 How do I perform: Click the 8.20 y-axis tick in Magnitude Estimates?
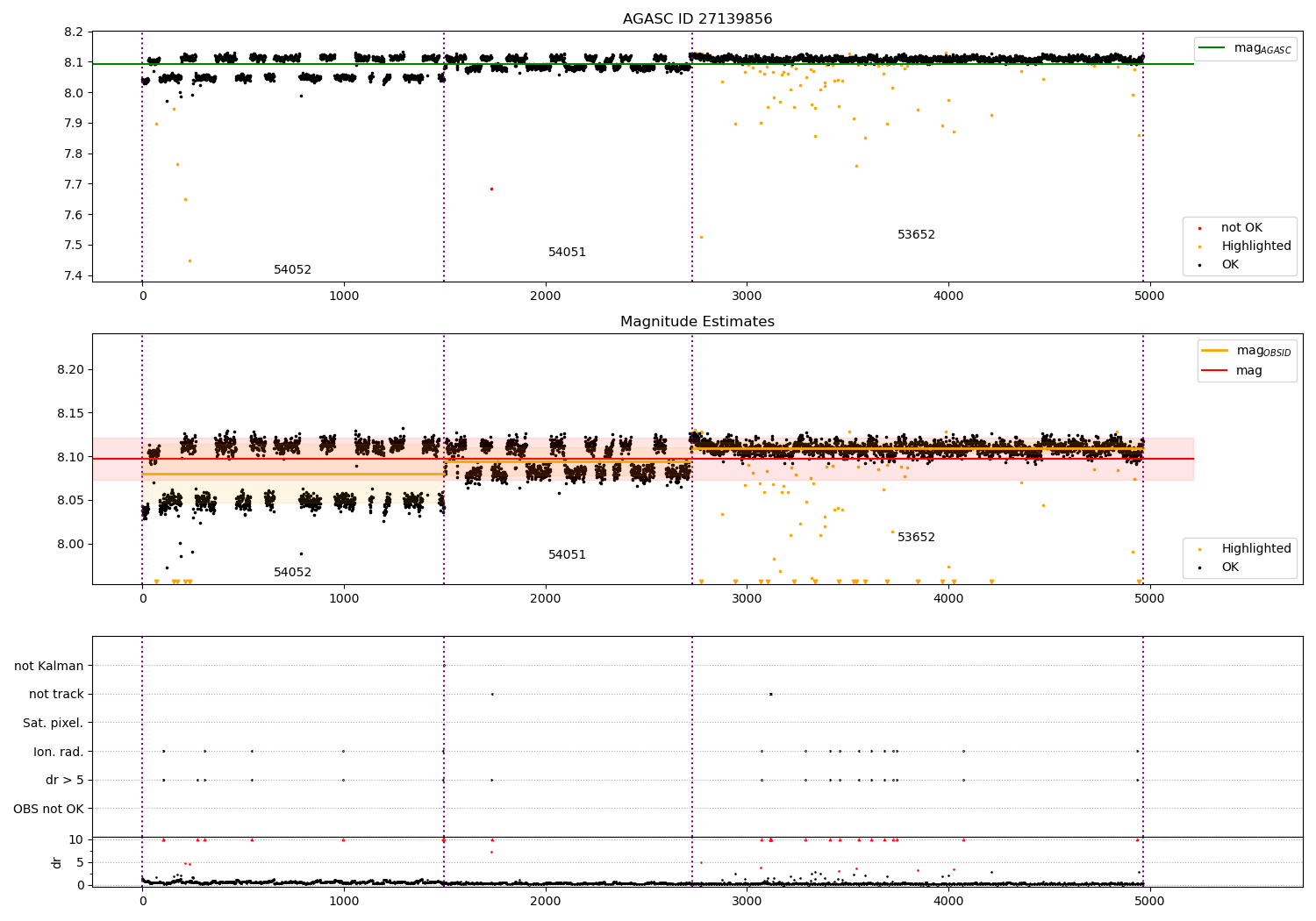click(70, 370)
